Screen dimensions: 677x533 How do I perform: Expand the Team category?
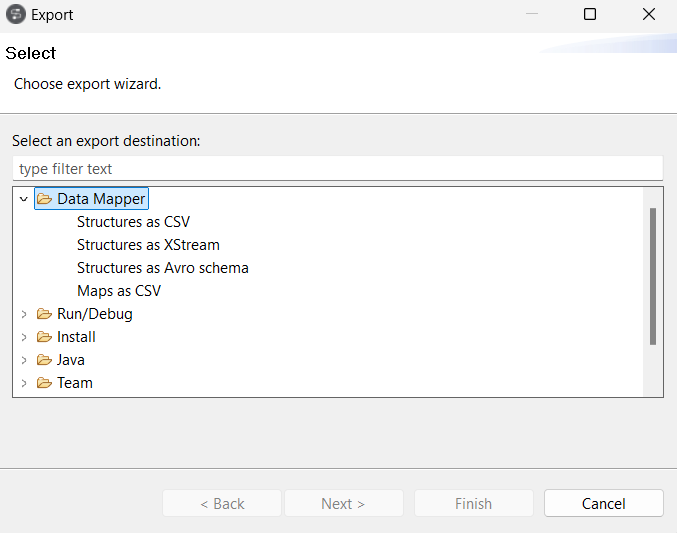point(24,383)
